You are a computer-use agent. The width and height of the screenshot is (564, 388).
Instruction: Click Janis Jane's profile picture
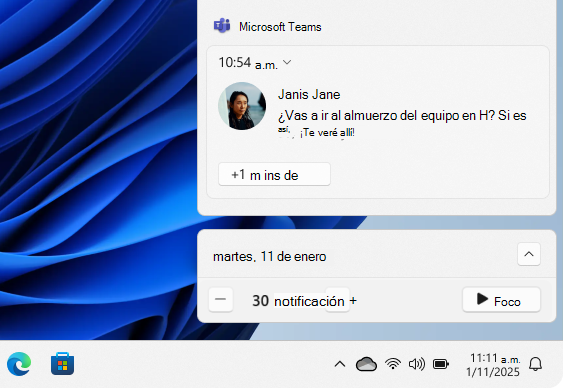(242, 106)
